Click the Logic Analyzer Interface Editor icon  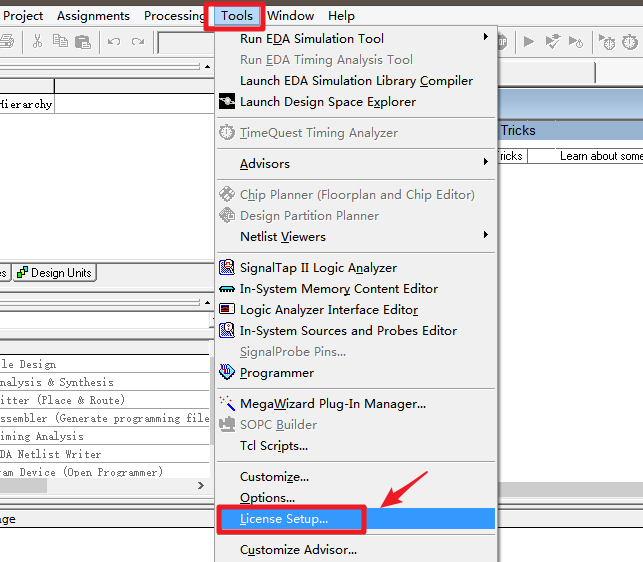(227, 308)
